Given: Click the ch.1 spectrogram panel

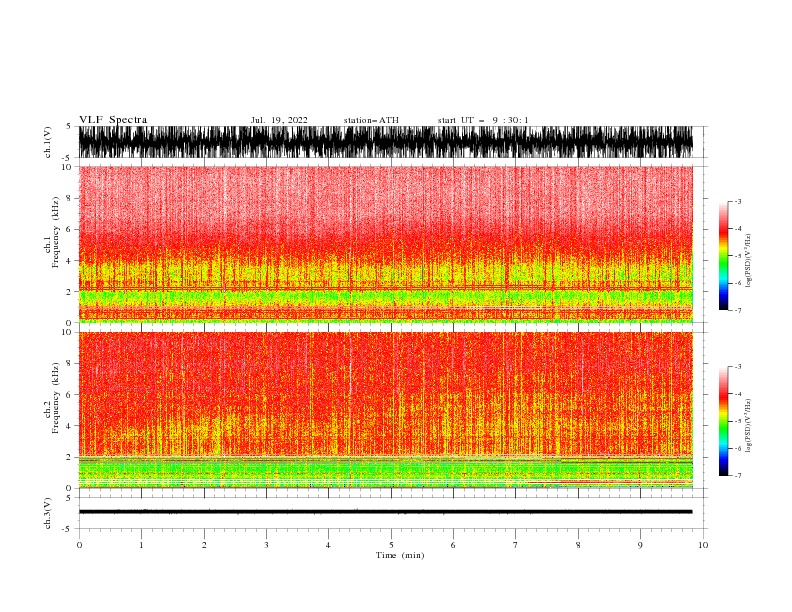Looking at the screenshot, I should (x=386, y=244).
